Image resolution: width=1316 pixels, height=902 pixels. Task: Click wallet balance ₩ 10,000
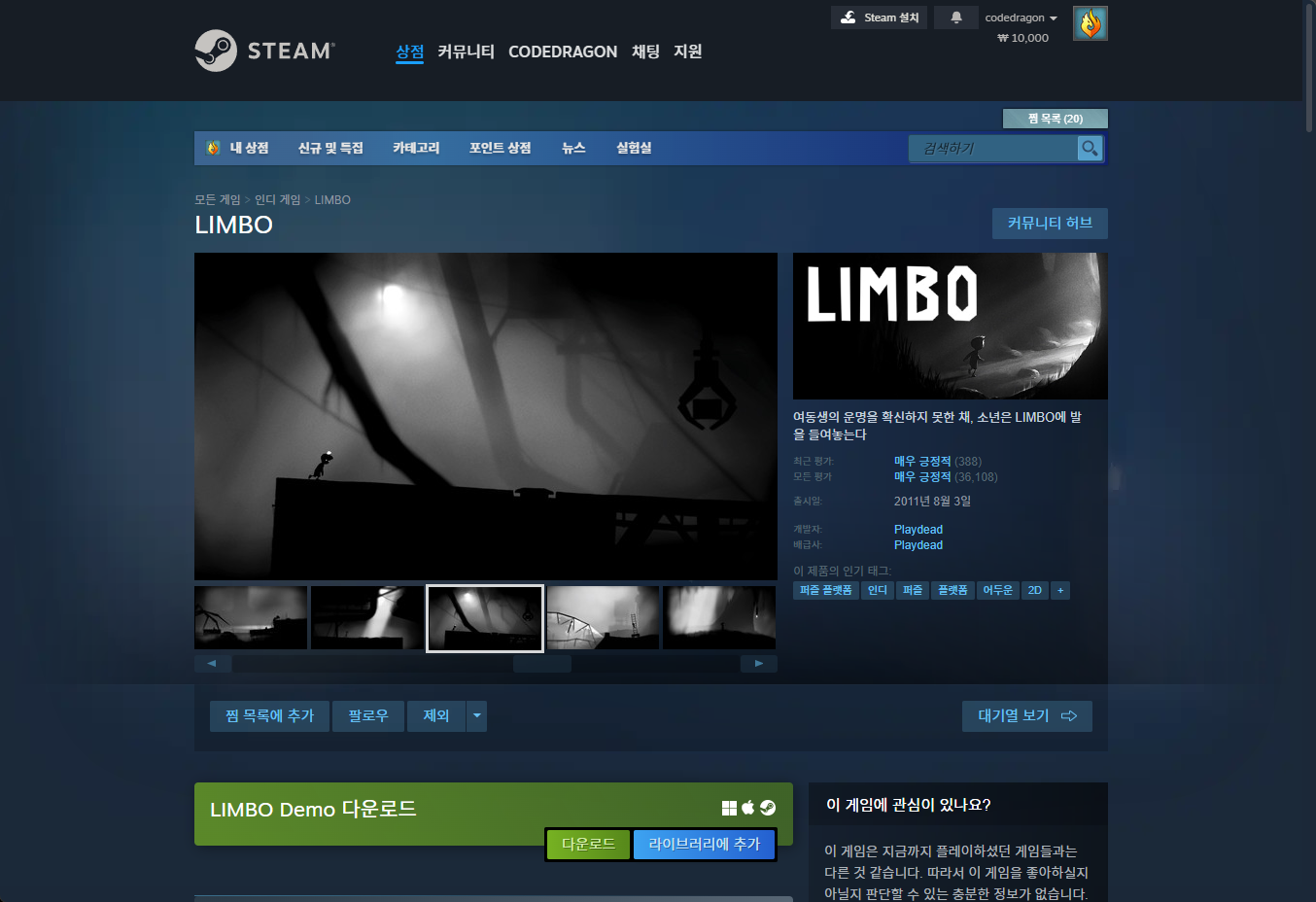[1023, 38]
